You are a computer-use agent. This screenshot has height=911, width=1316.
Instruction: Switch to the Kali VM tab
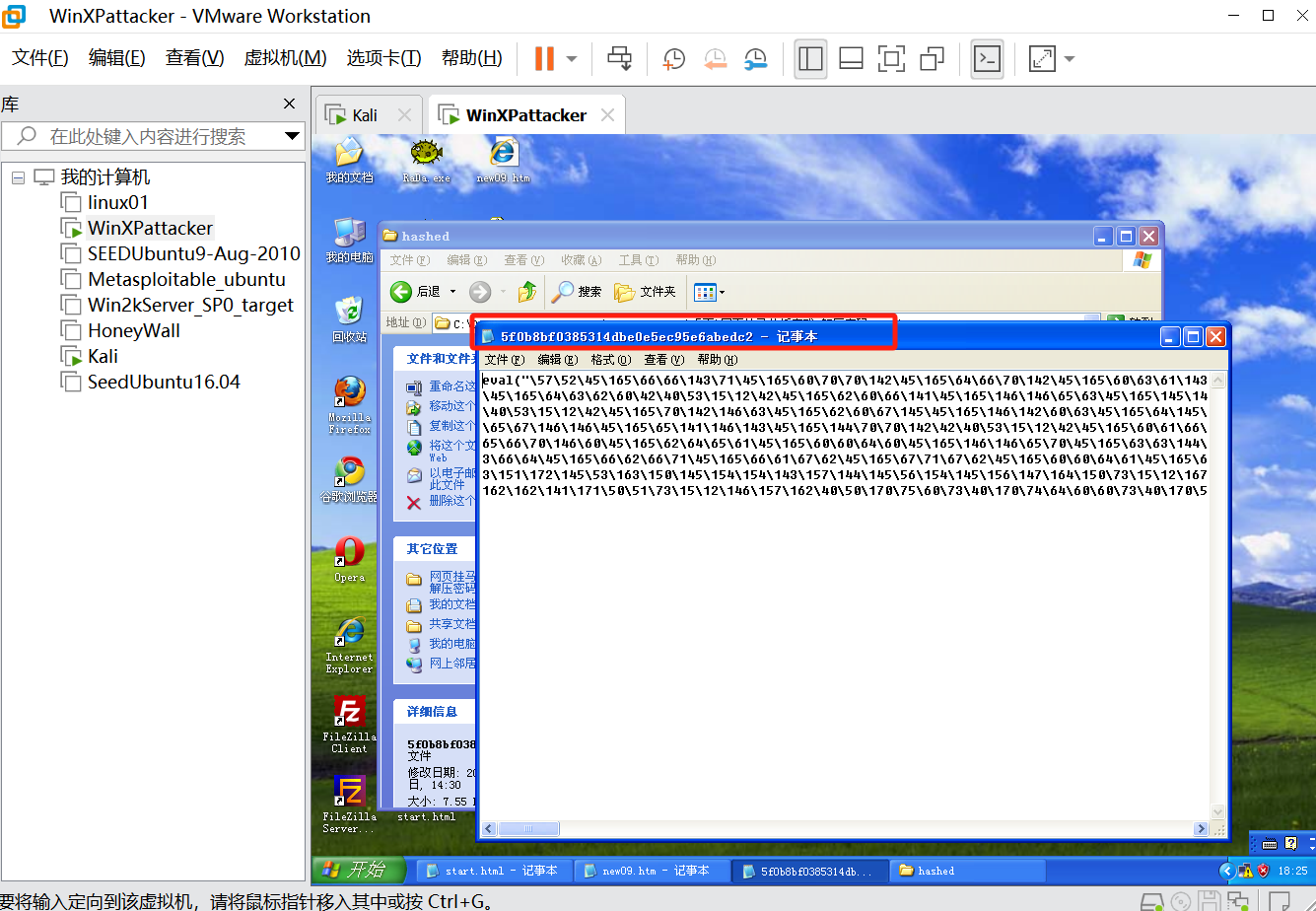[365, 115]
